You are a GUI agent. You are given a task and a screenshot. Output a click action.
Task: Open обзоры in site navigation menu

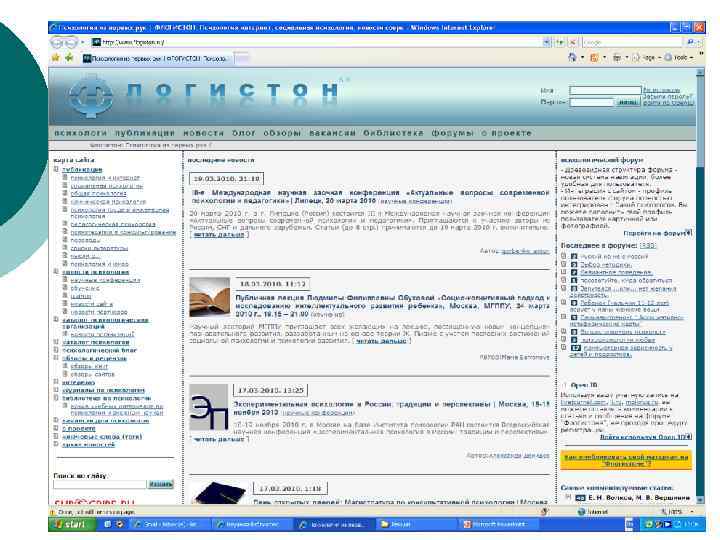[282, 133]
